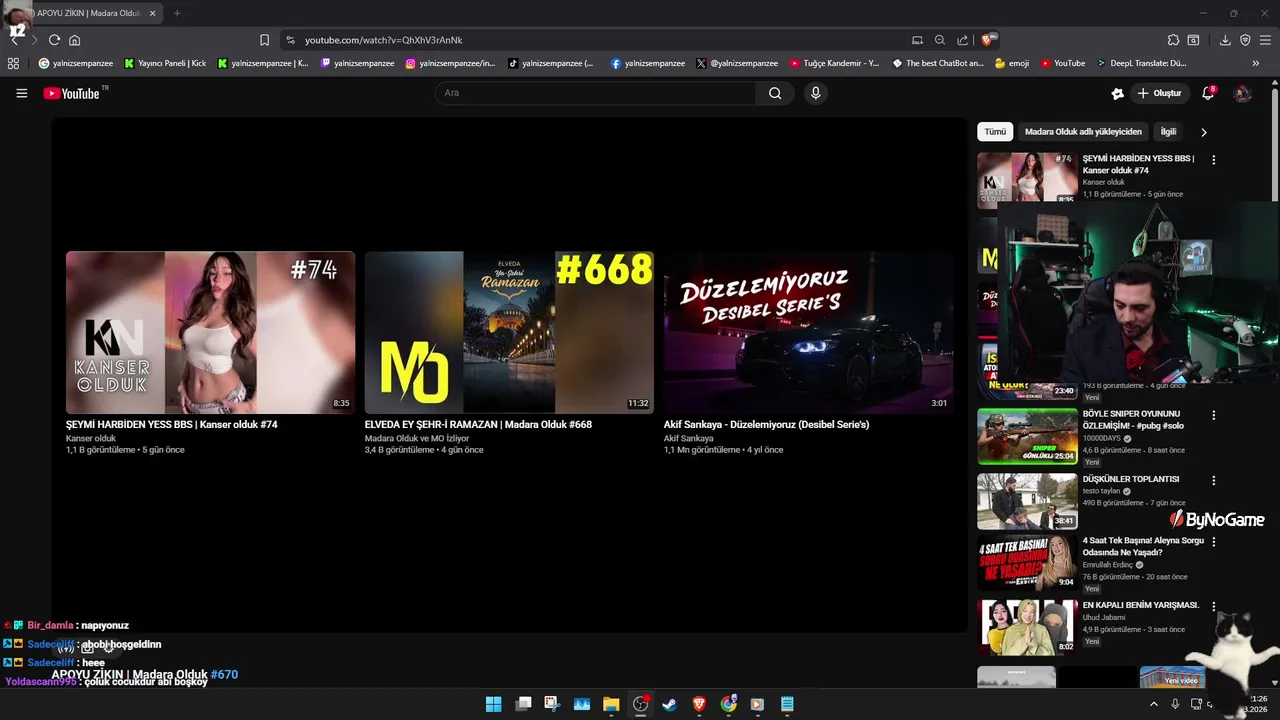1280x720 pixels.
Task: Click the testo taylan channel name
Action: point(1102,491)
